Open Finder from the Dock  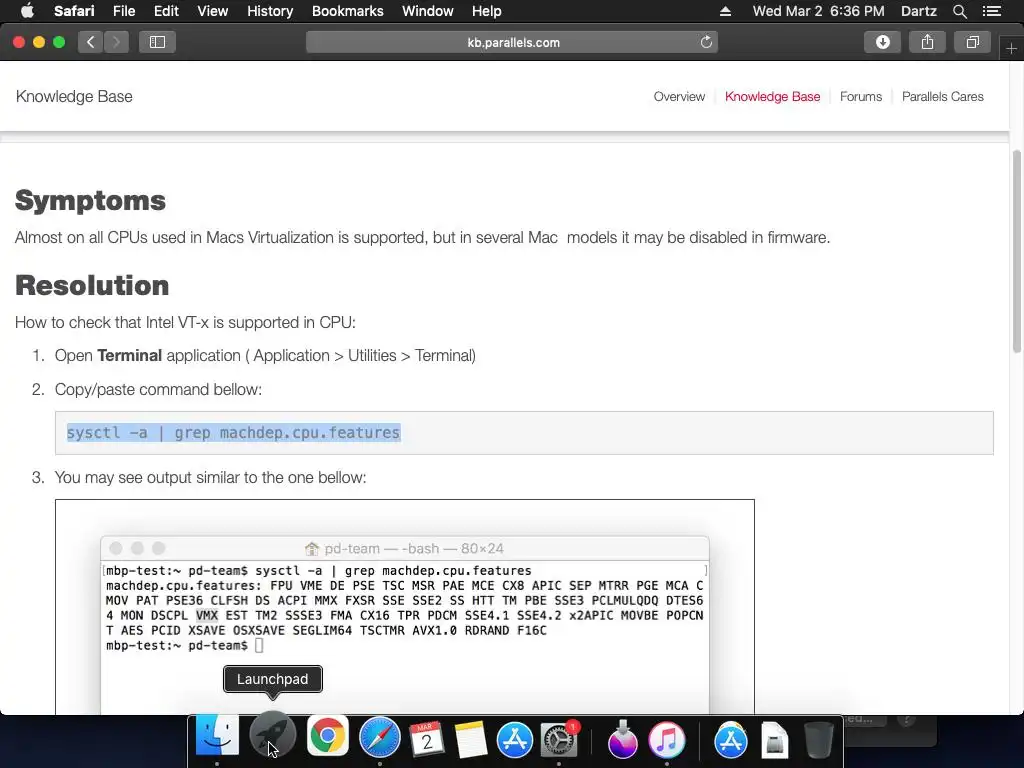click(217, 737)
